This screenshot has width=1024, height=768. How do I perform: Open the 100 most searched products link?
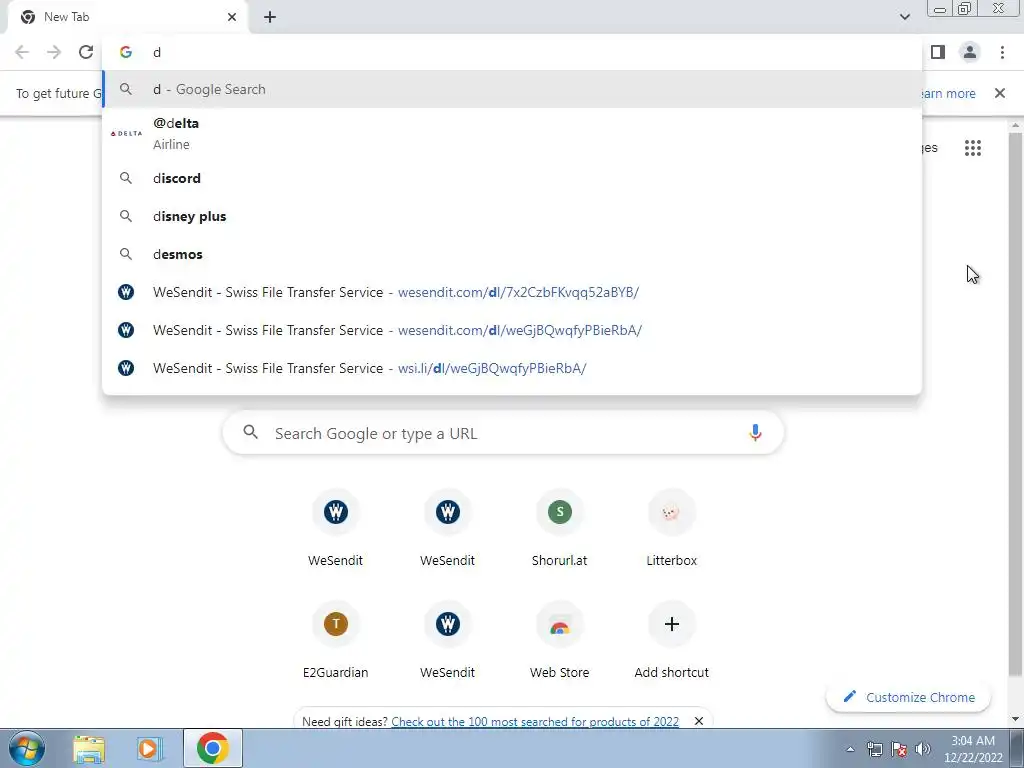(x=535, y=722)
